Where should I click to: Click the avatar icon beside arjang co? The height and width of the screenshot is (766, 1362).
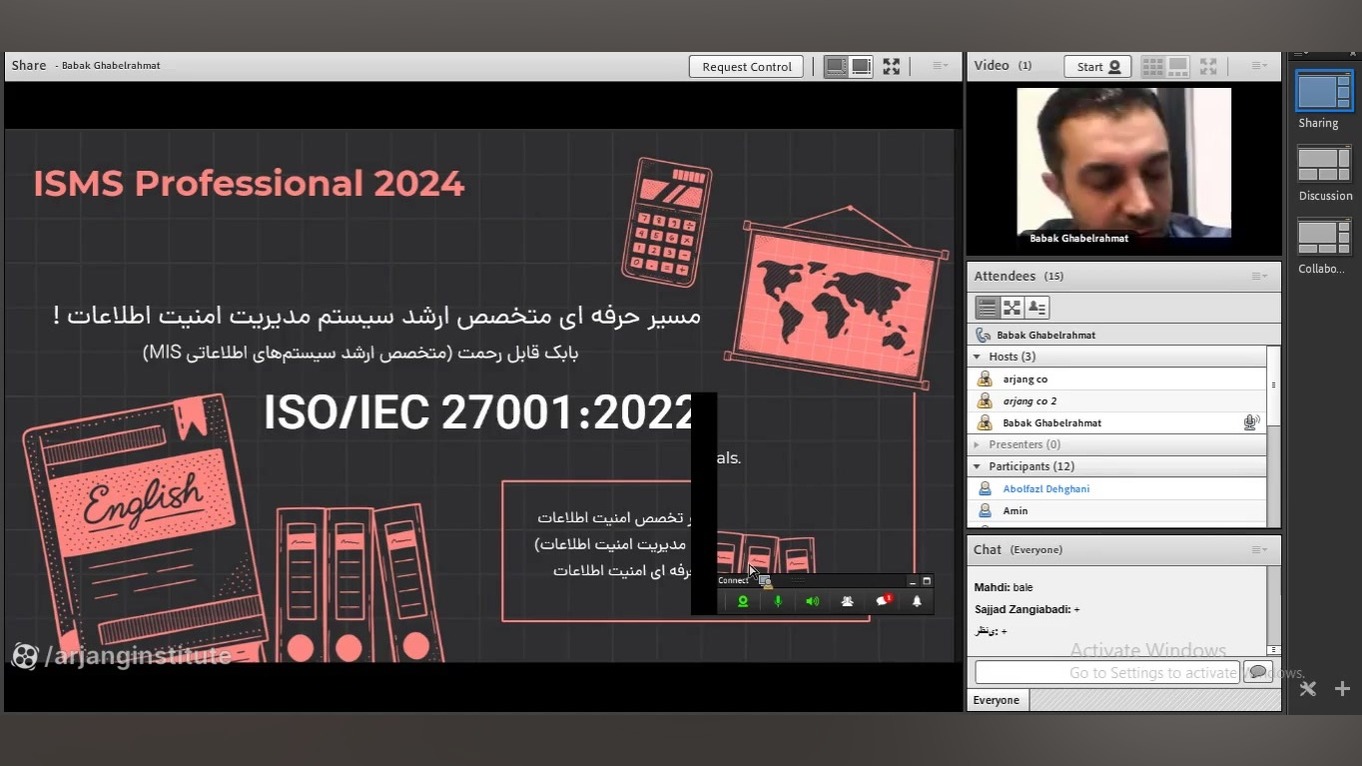(x=985, y=379)
